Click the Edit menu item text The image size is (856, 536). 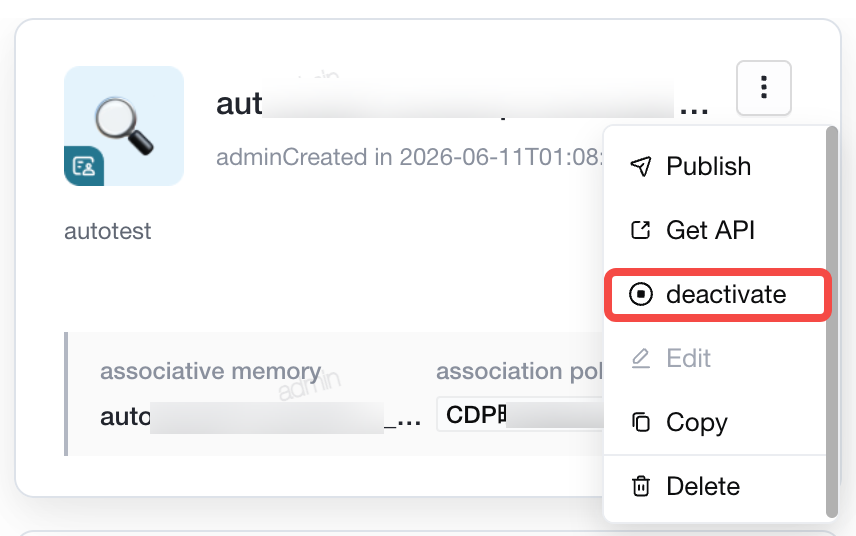[x=688, y=359]
